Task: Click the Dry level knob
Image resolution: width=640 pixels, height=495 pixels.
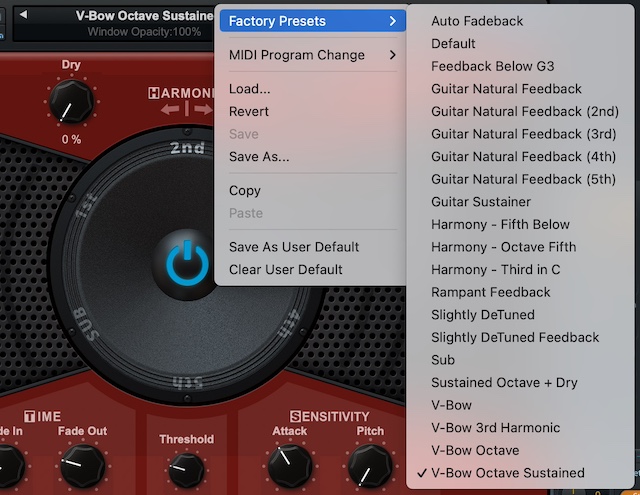Action: click(x=71, y=102)
